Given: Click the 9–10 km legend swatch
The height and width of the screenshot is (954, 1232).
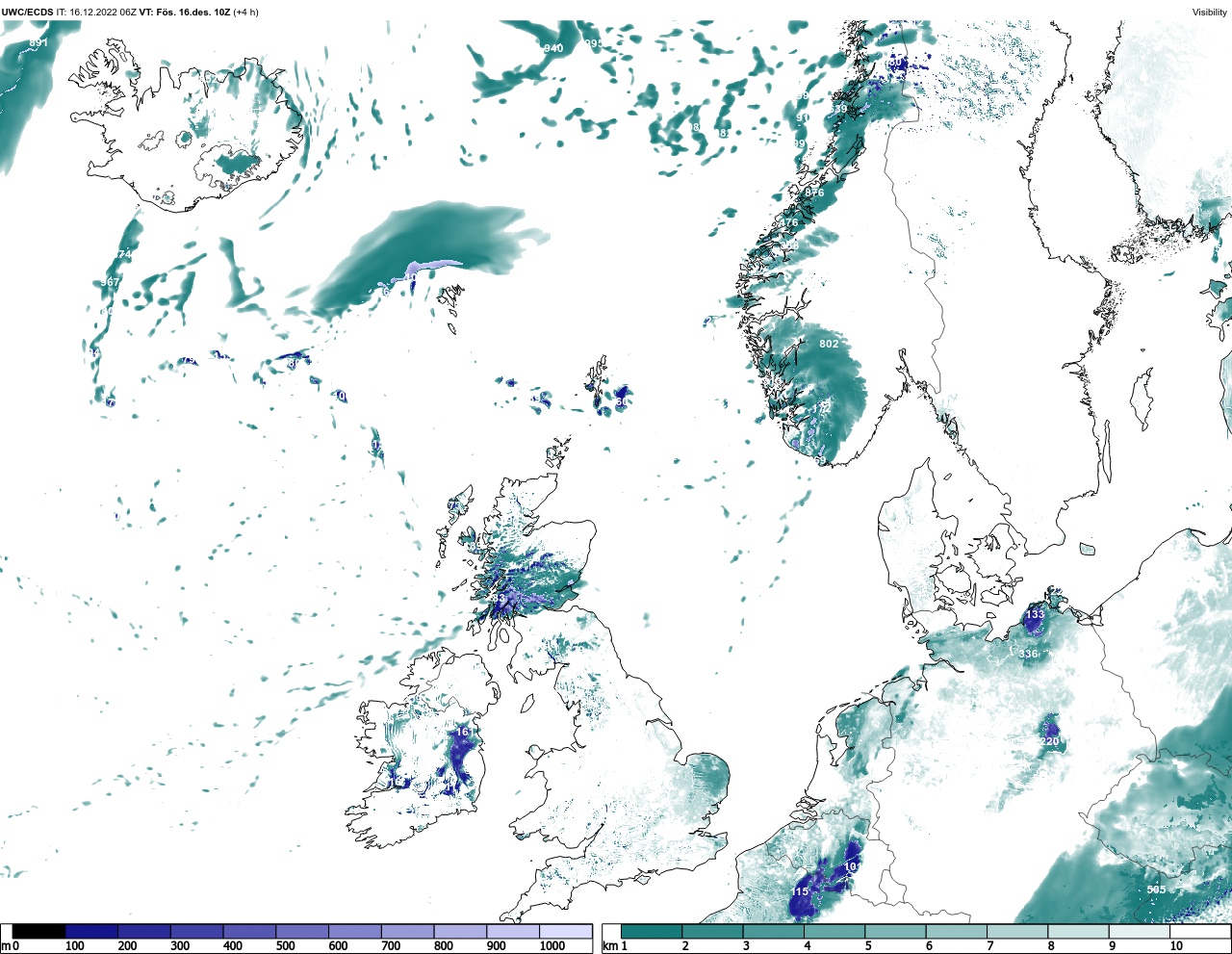Looking at the screenshot, I should 1141,932.
